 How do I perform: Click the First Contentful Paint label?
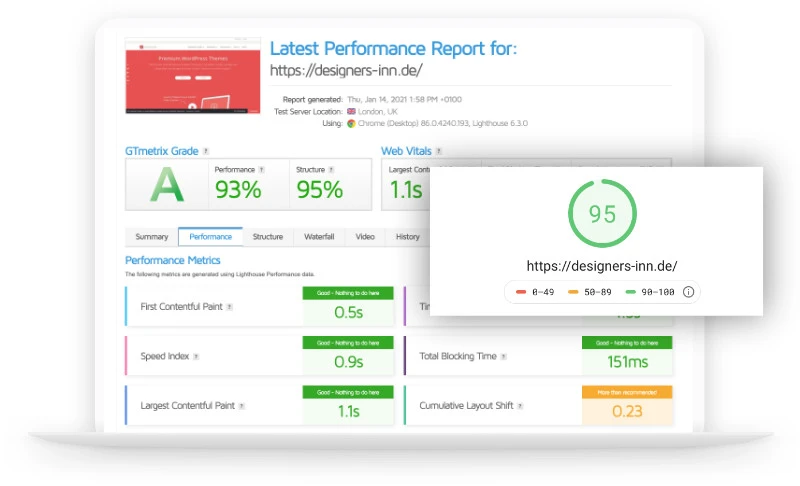(181, 306)
